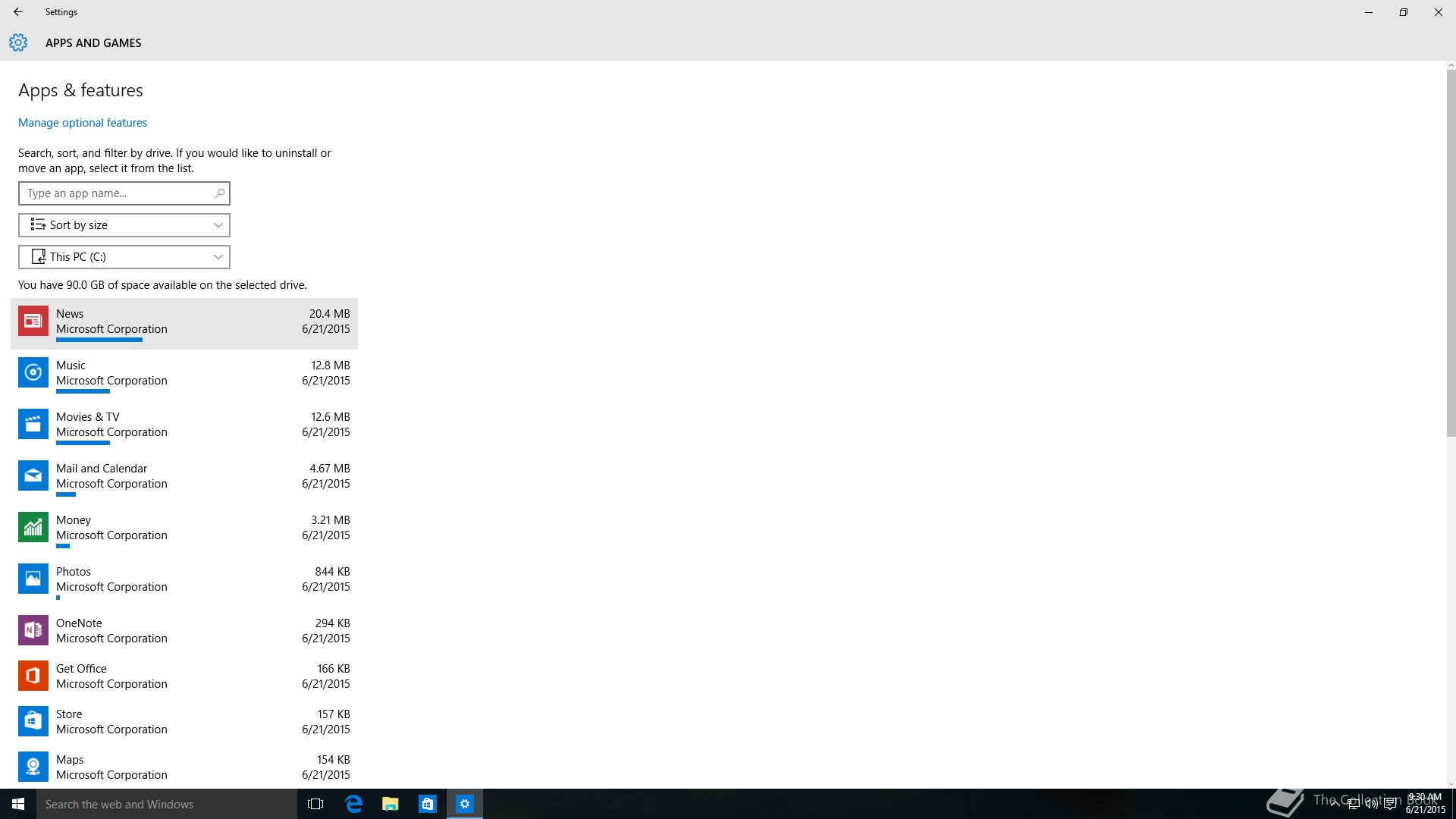Open File Explorer from taskbar
1456x819 pixels.
391,804
